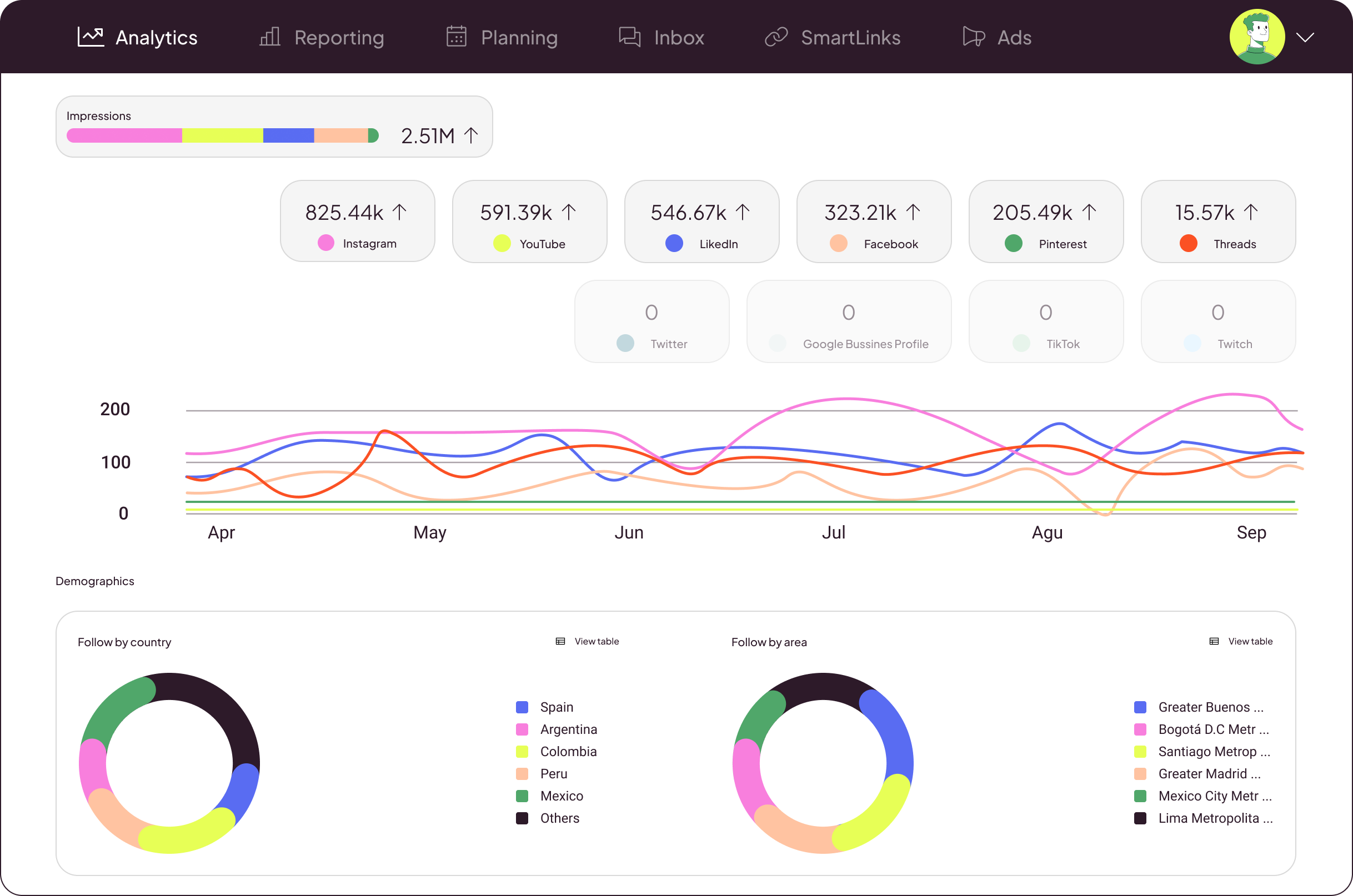1353x896 pixels.
Task: Click the up arrow beside 205.49k
Action: [x=1090, y=212]
